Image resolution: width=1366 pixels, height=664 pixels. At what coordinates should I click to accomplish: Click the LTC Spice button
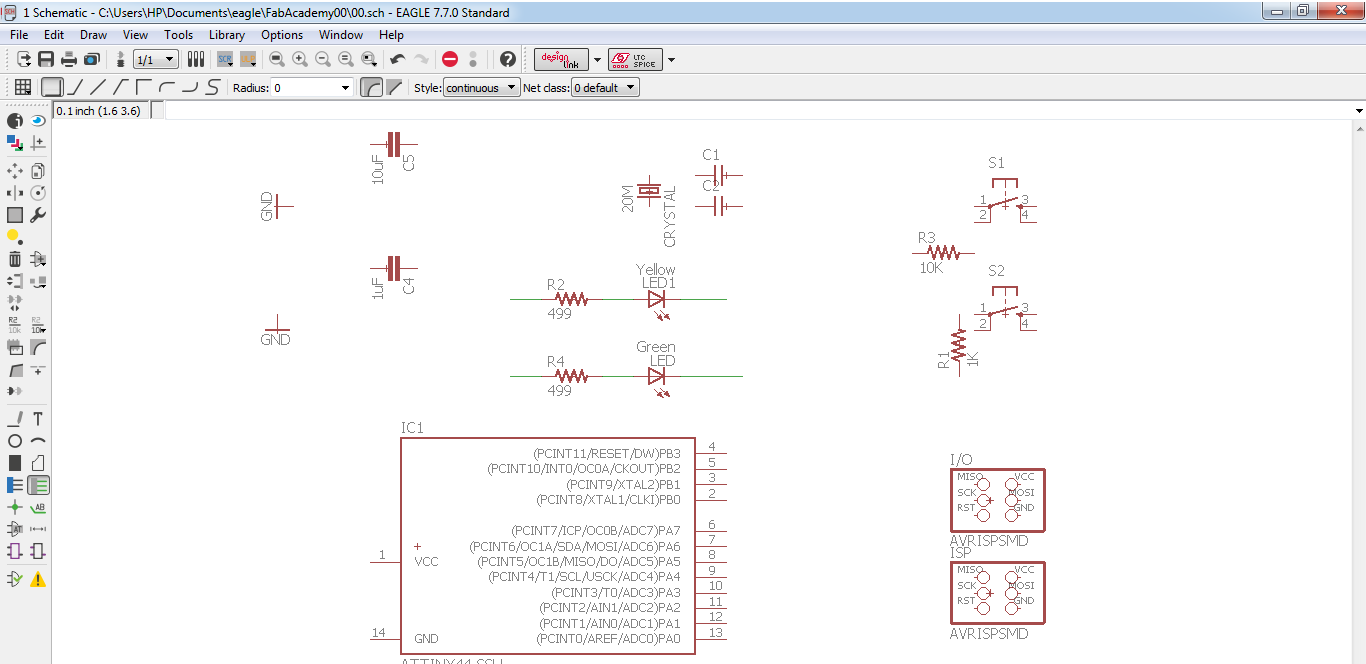pyautogui.click(x=634, y=59)
